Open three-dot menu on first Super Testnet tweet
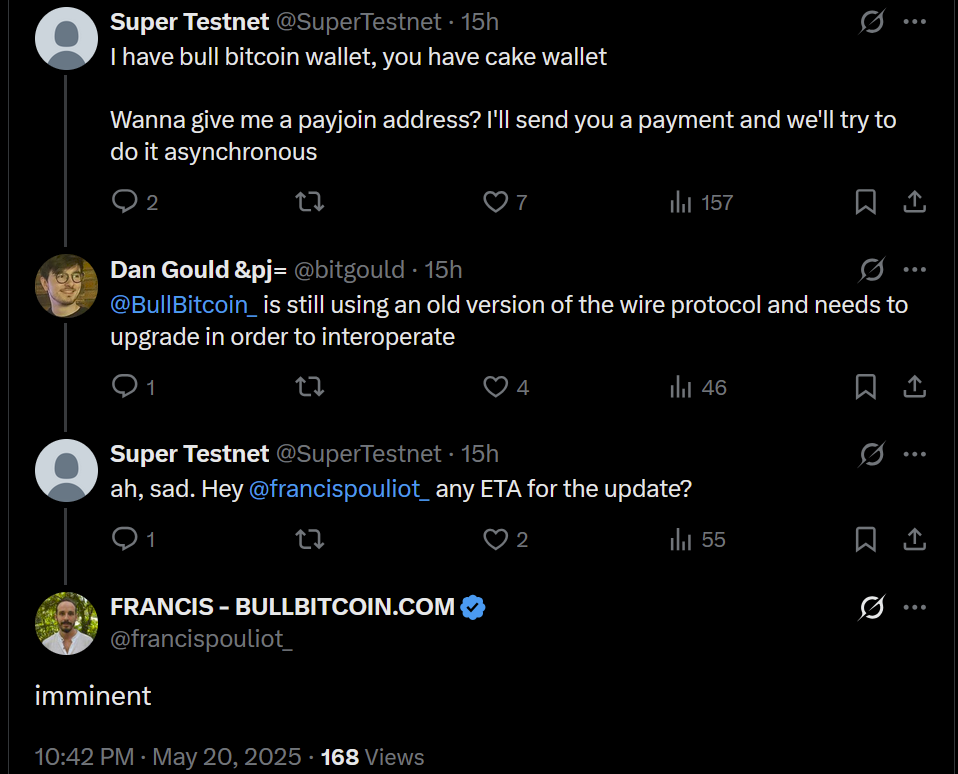 click(x=914, y=21)
